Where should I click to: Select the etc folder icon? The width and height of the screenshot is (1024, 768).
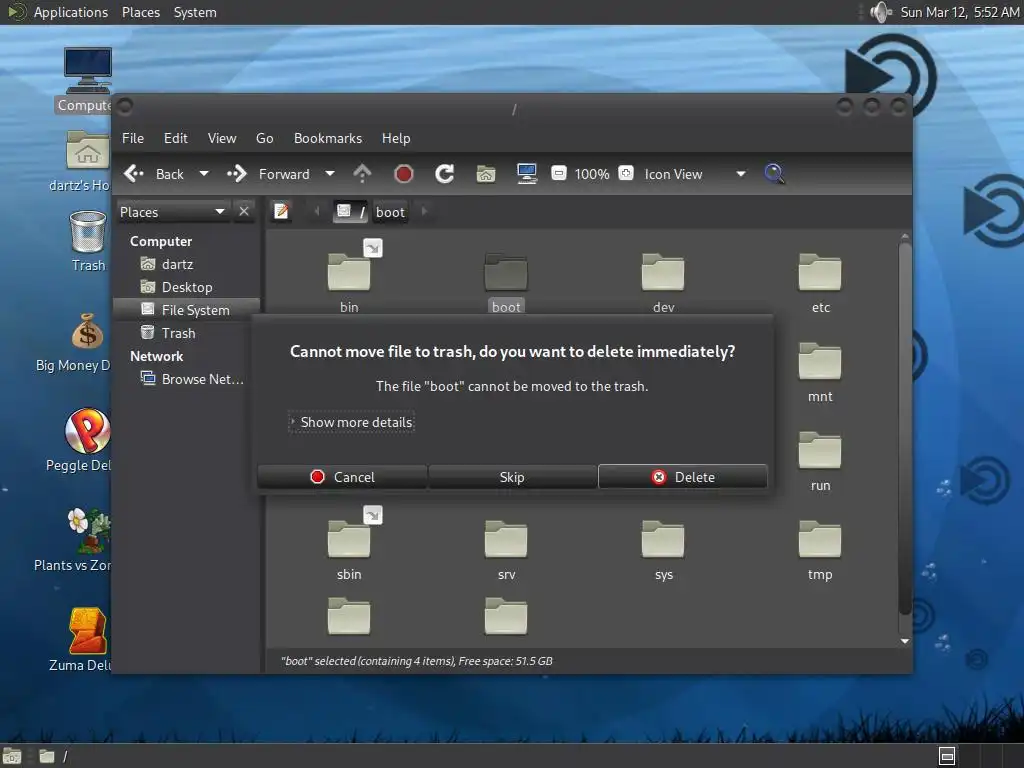[820, 272]
